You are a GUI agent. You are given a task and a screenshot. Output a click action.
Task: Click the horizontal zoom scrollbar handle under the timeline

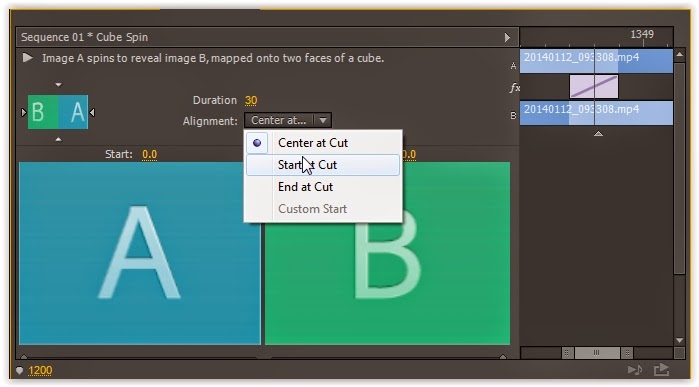click(596, 353)
